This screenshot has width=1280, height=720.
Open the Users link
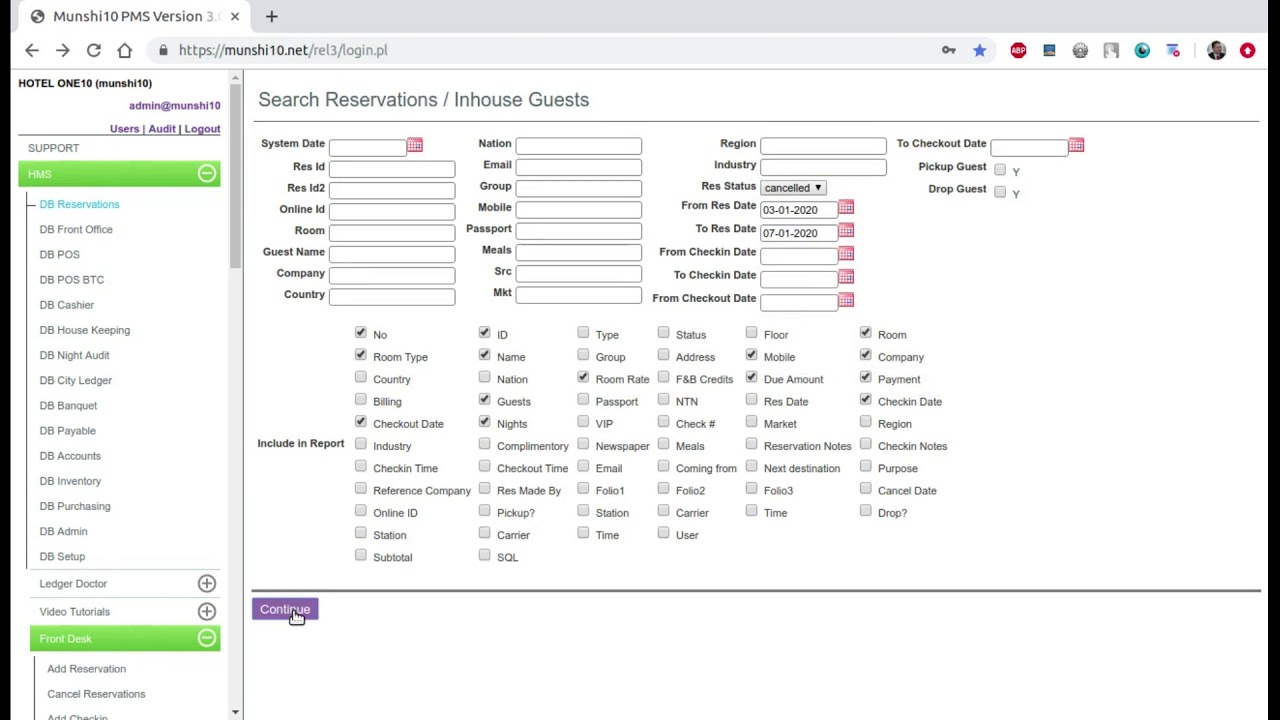click(124, 129)
